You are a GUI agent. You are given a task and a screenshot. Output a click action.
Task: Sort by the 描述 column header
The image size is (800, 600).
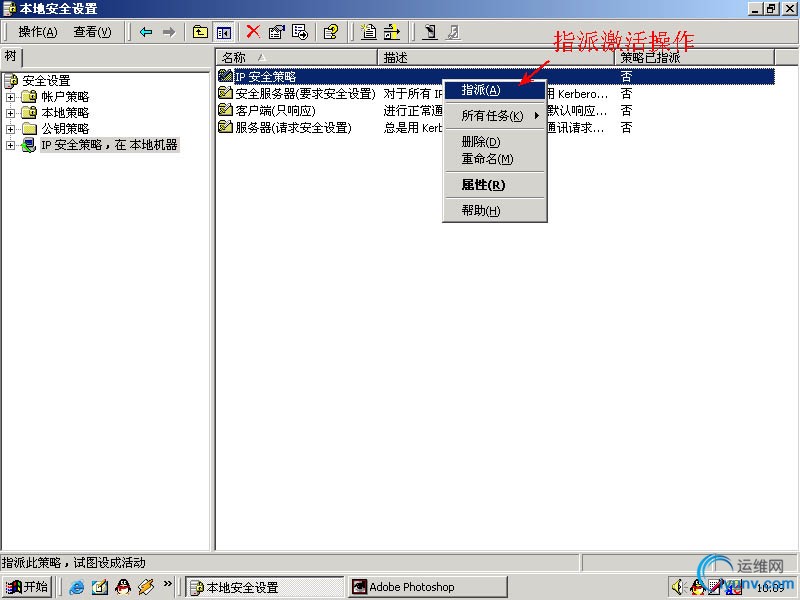496,58
